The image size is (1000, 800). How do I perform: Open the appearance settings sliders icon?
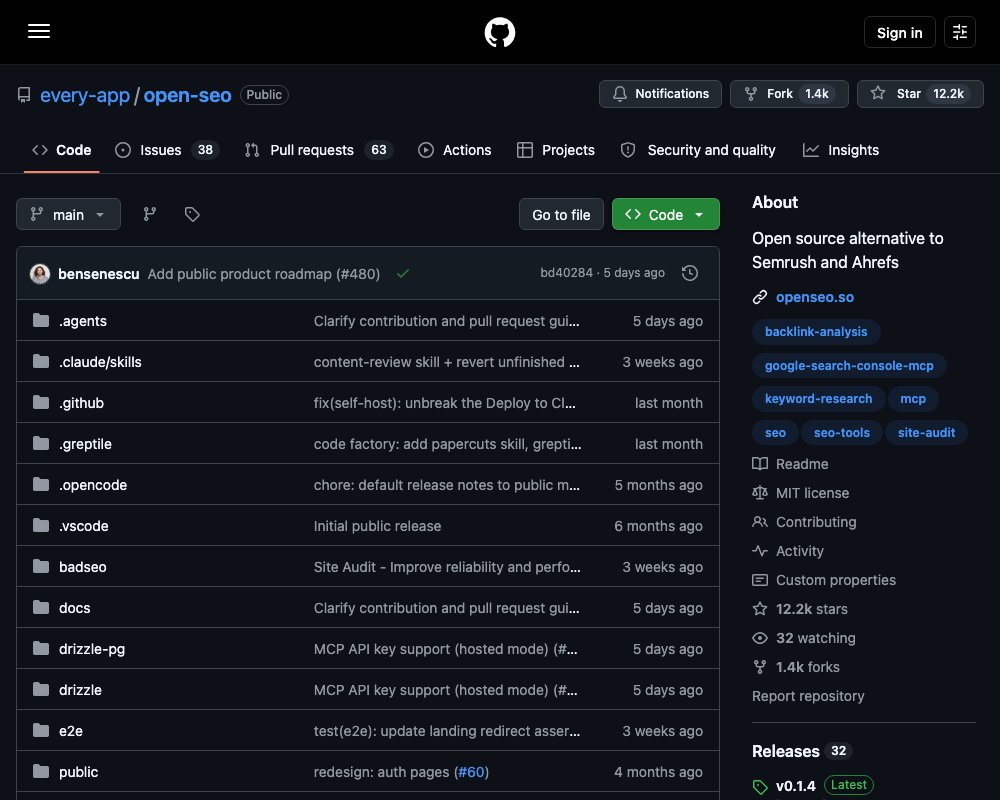click(959, 32)
